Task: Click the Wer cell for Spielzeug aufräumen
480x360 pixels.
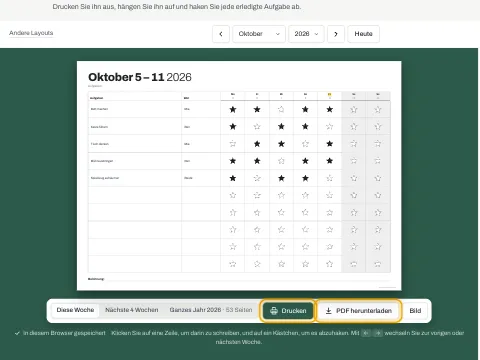Action: point(201,178)
